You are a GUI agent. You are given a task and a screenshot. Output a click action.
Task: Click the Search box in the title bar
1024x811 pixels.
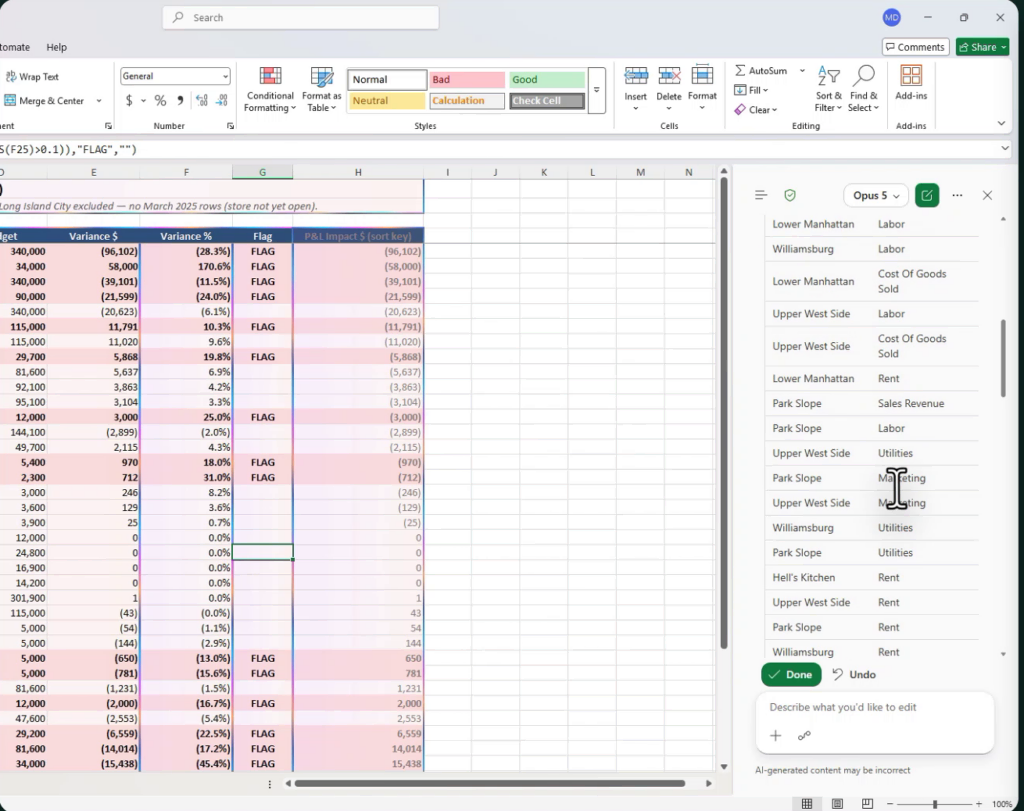300,18
